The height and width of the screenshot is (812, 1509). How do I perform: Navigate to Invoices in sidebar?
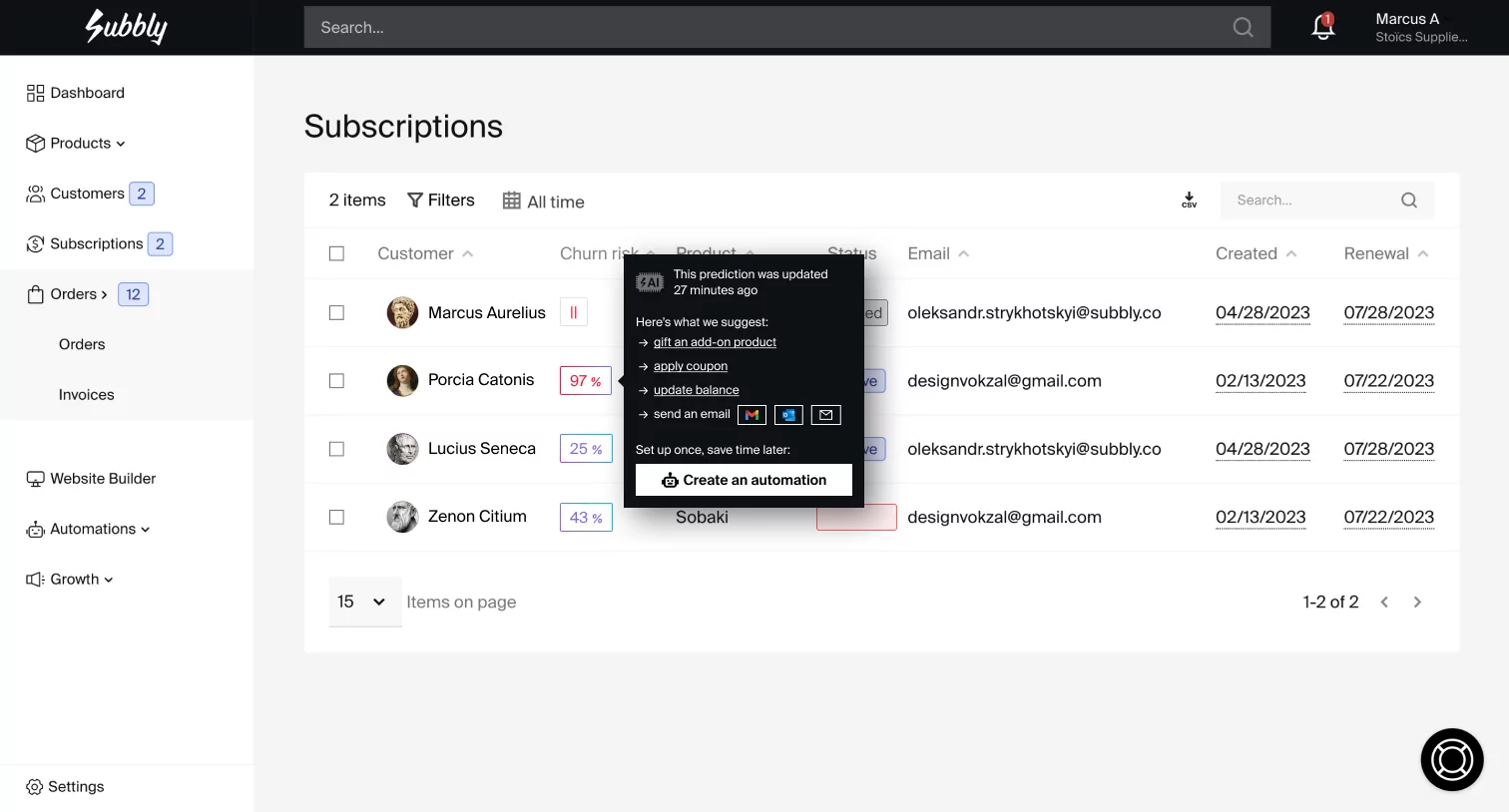pyautogui.click(x=87, y=395)
